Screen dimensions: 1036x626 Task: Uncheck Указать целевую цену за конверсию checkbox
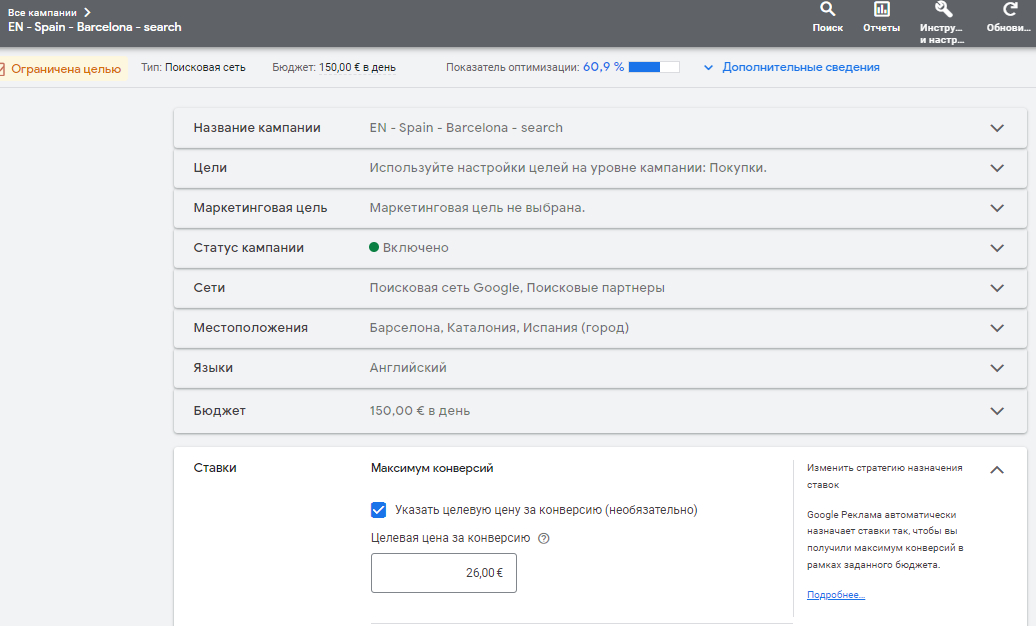pos(378,510)
